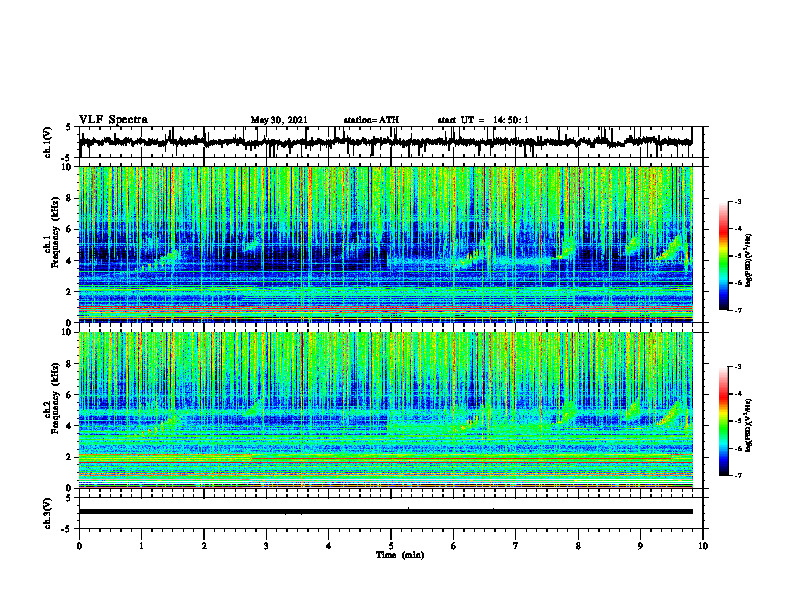The height and width of the screenshot is (612, 792).
Task: Click the "start UT = 14:50: 1" header text
Action: [483, 120]
